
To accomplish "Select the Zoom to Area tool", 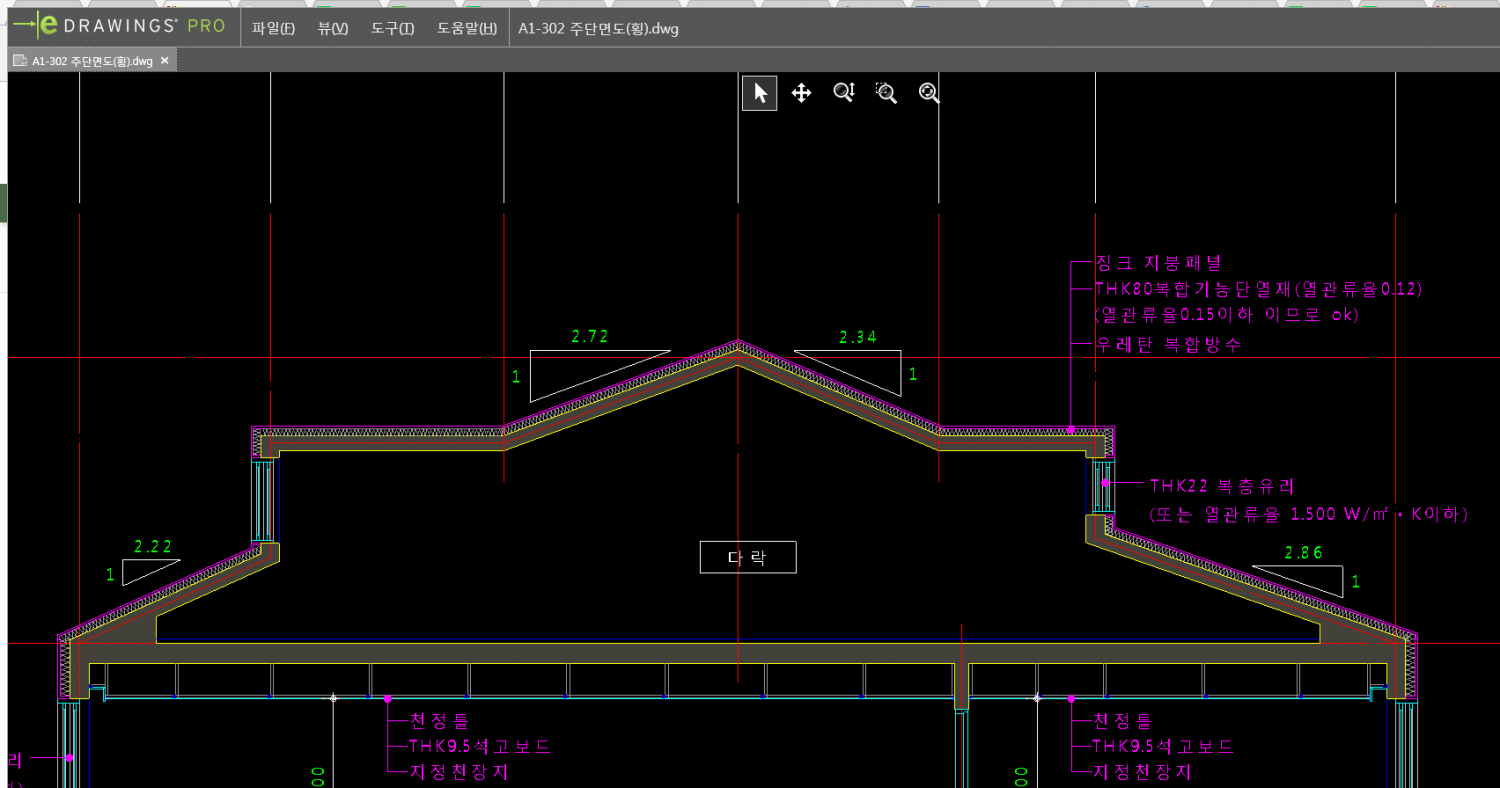I will tap(886, 93).
